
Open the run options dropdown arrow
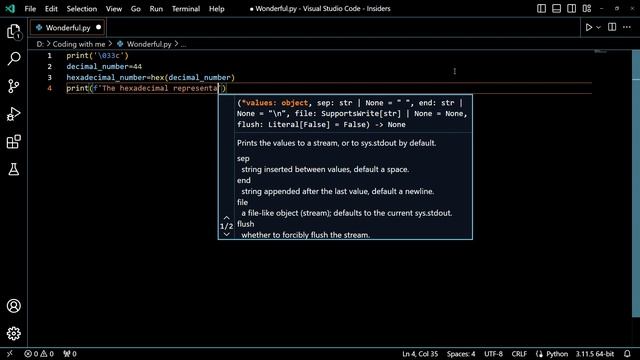pyautogui.click(x=598, y=27)
